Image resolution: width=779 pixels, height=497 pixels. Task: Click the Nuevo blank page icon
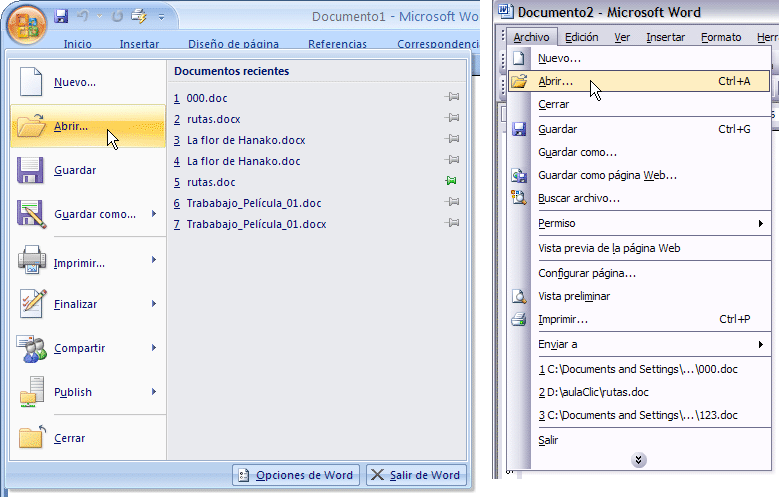tap(31, 82)
